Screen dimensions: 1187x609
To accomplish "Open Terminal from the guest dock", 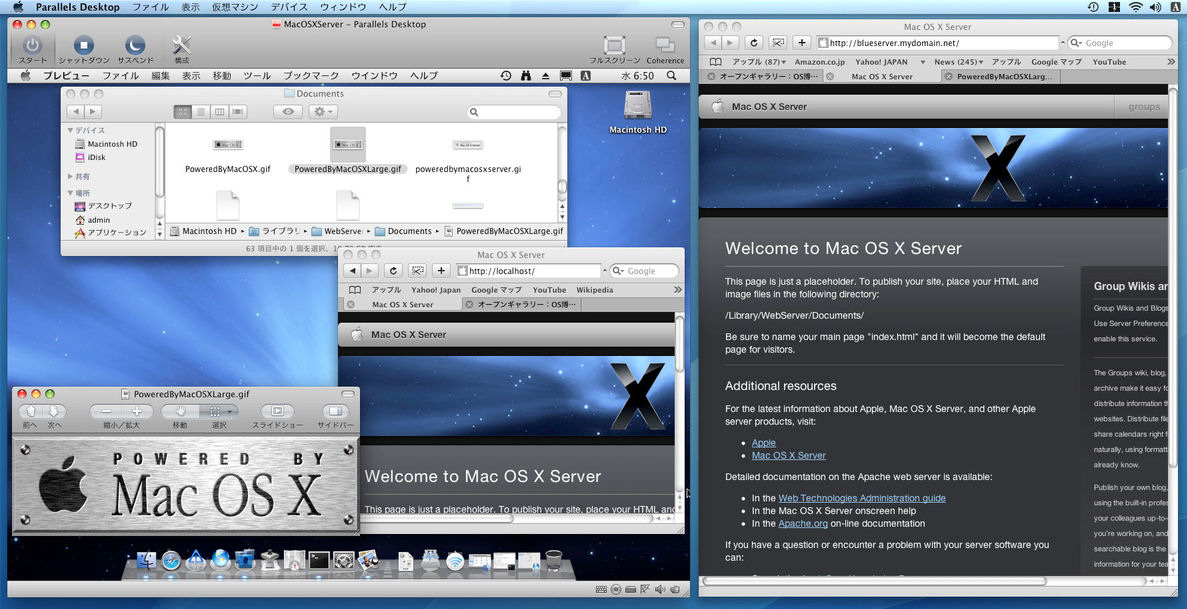I will pyautogui.click(x=319, y=561).
